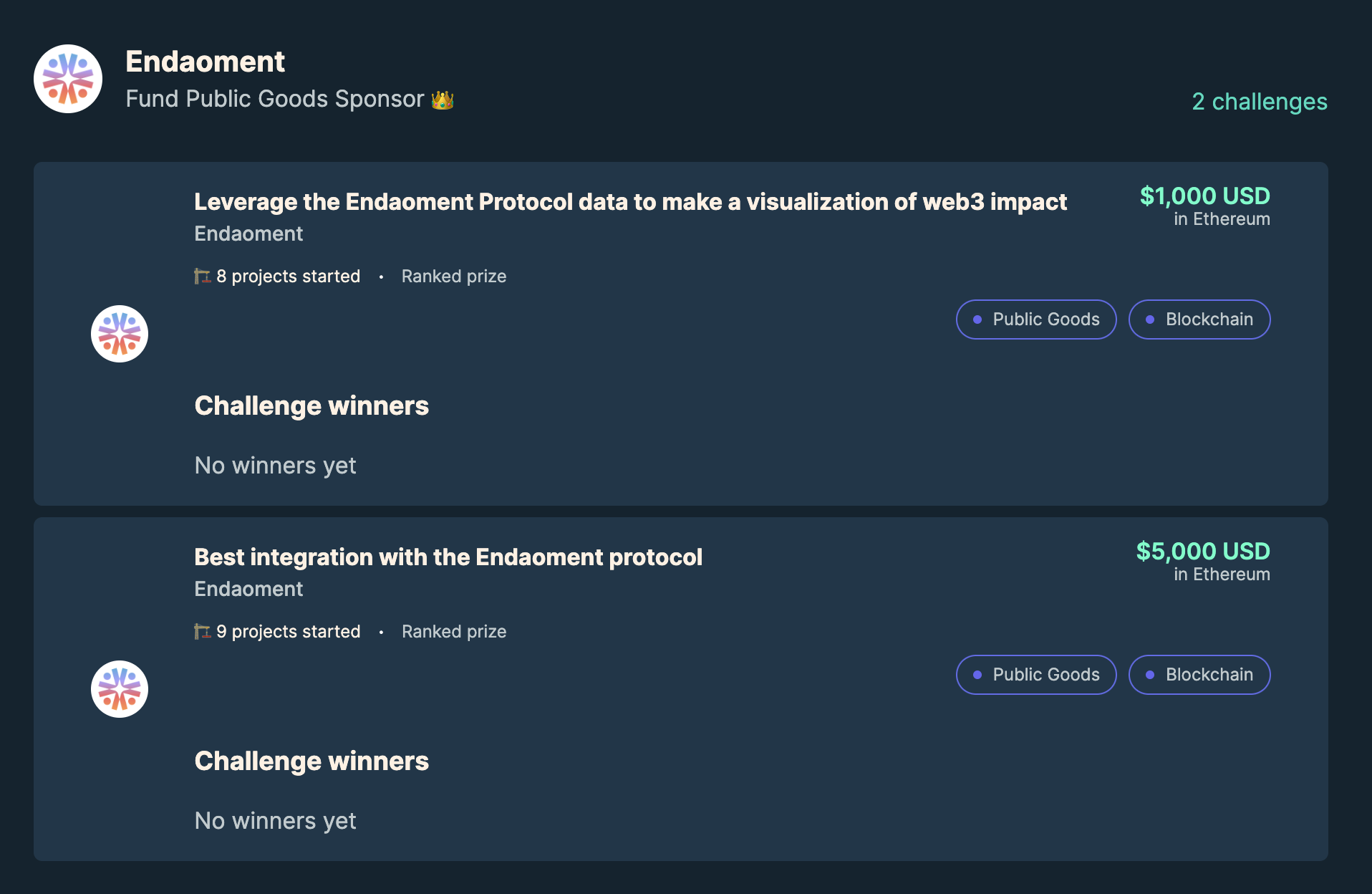This screenshot has height=894, width=1372.
Task: Click Endaoment subtitle under second challenge title
Action: click(x=248, y=589)
